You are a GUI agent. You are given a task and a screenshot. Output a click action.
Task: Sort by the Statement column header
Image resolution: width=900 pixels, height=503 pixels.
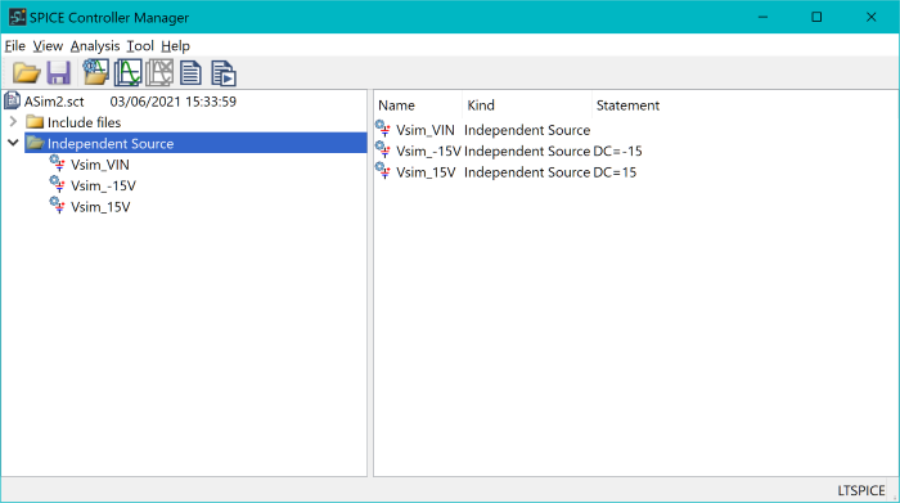pyautogui.click(x=627, y=105)
